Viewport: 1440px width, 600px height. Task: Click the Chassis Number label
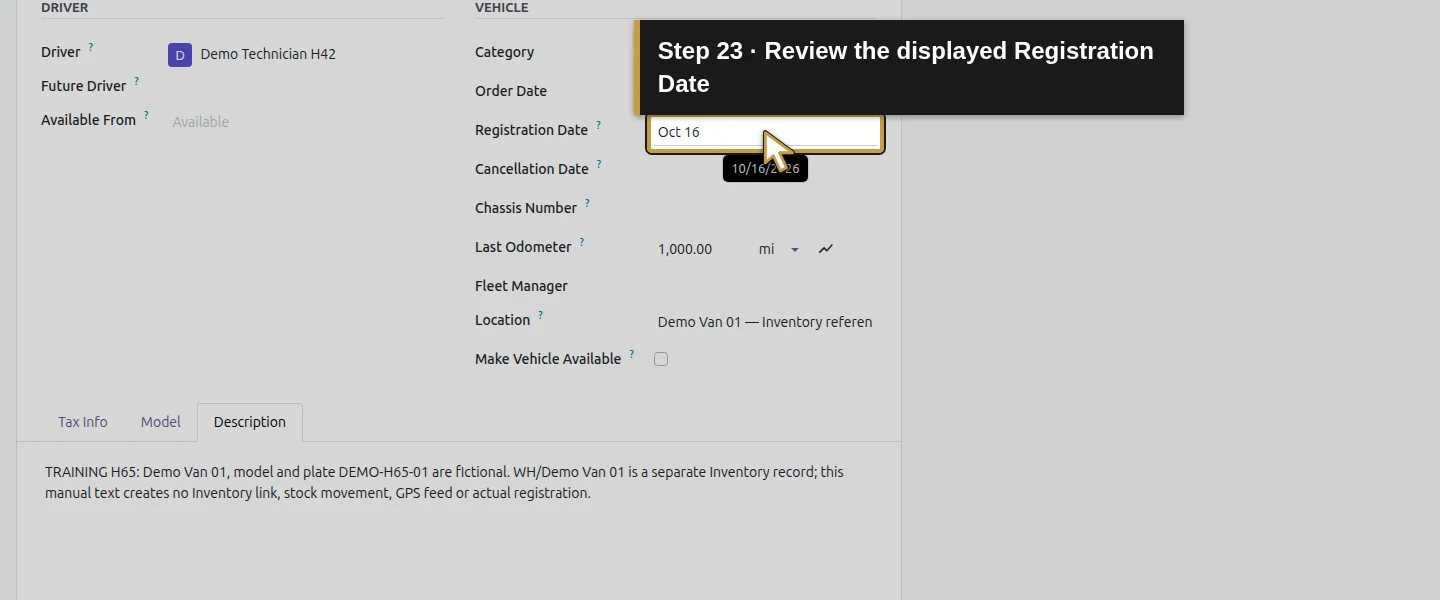click(526, 208)
